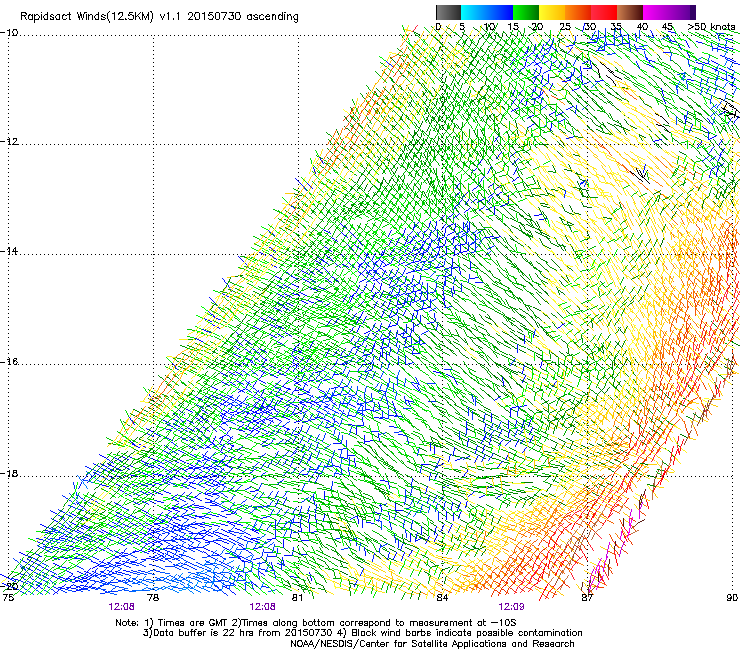Select the red 30-35 knots legend color
Viewport: 740px width, 650px height.
604,12
